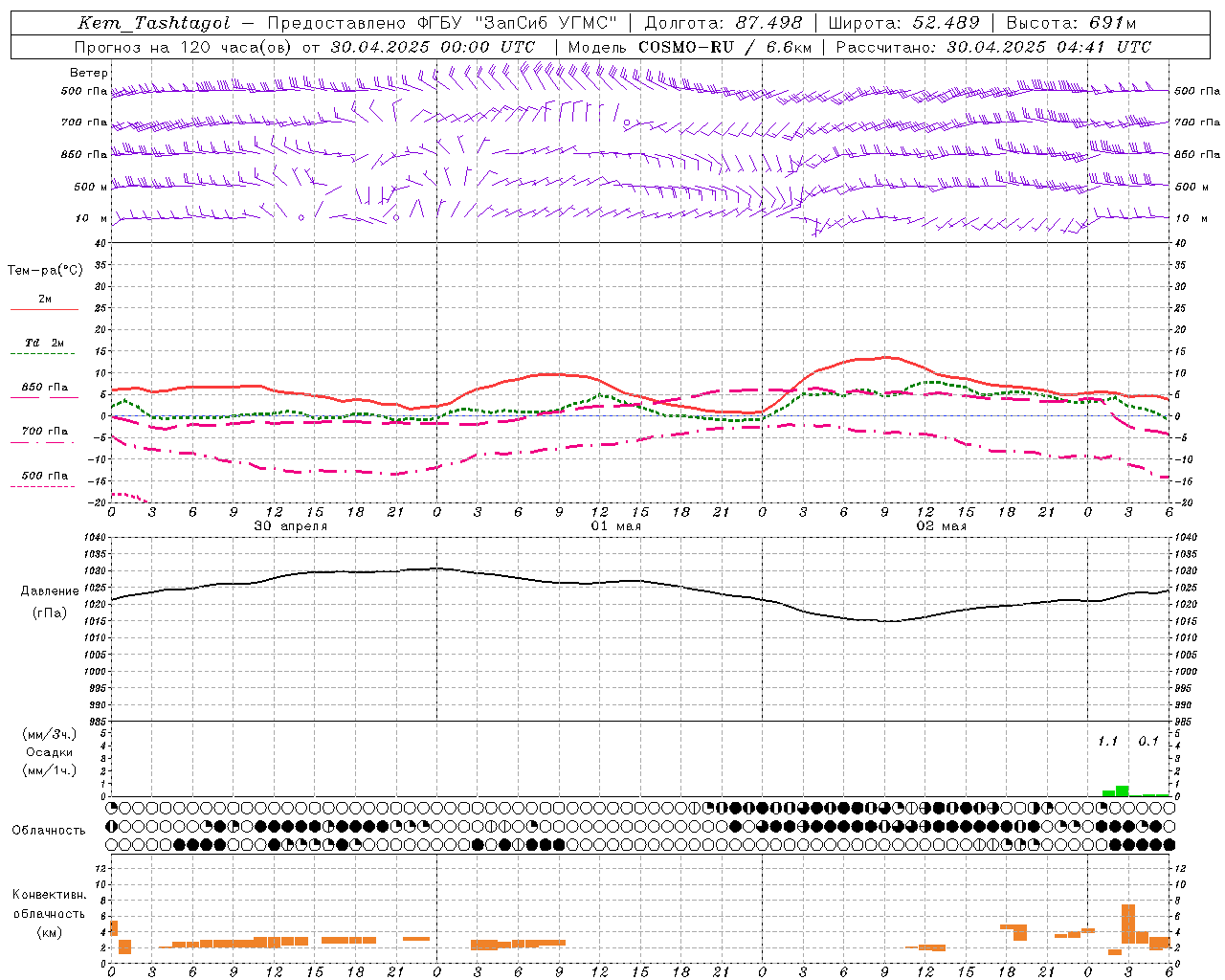Click the station name Kem_Tashtagol

pos(154,23)
